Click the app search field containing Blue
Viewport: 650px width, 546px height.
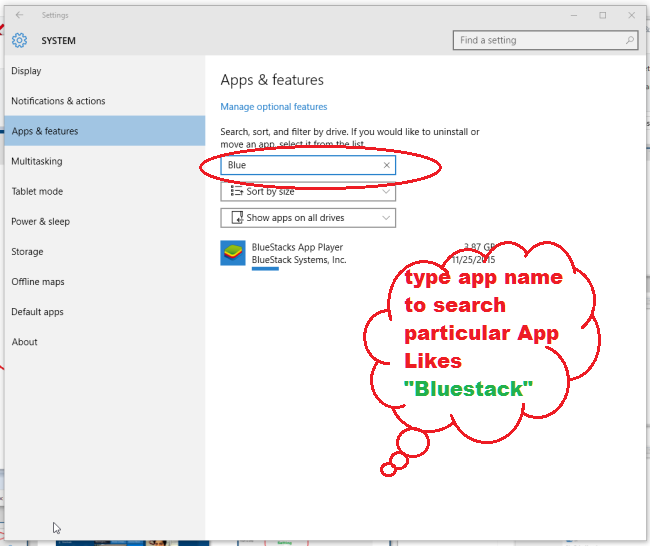click(x=308, y=165)
